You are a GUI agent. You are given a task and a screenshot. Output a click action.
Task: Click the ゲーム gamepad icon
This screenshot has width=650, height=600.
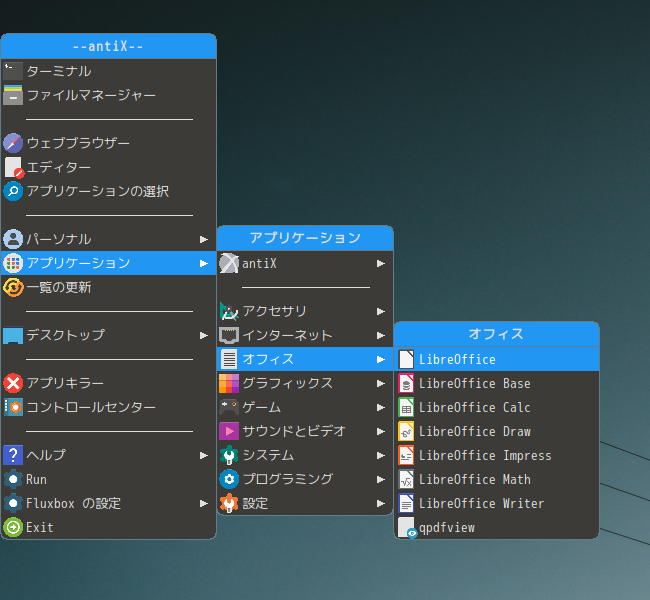[229, 407]
